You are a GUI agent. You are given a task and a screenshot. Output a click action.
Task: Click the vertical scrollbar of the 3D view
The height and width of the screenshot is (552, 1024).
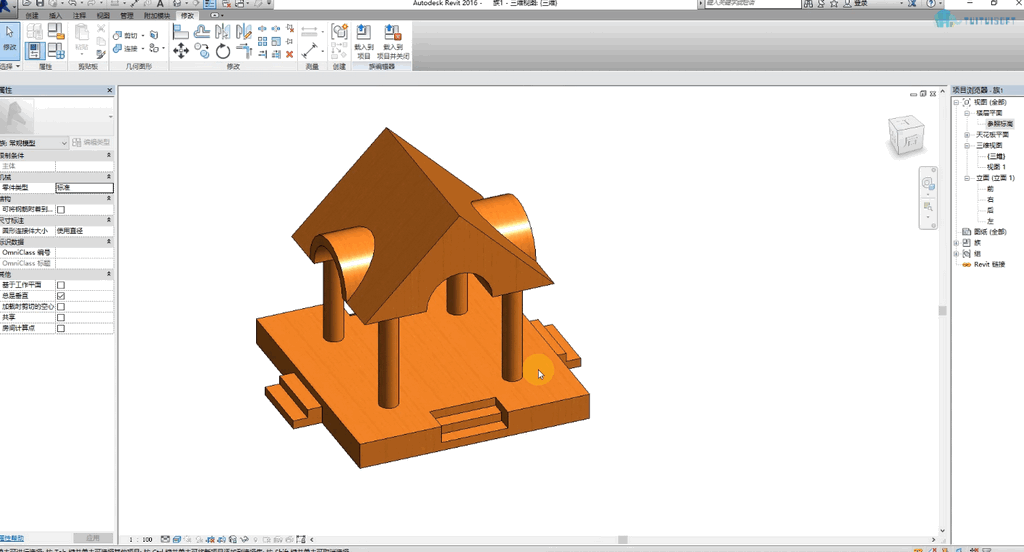(942, 311)
